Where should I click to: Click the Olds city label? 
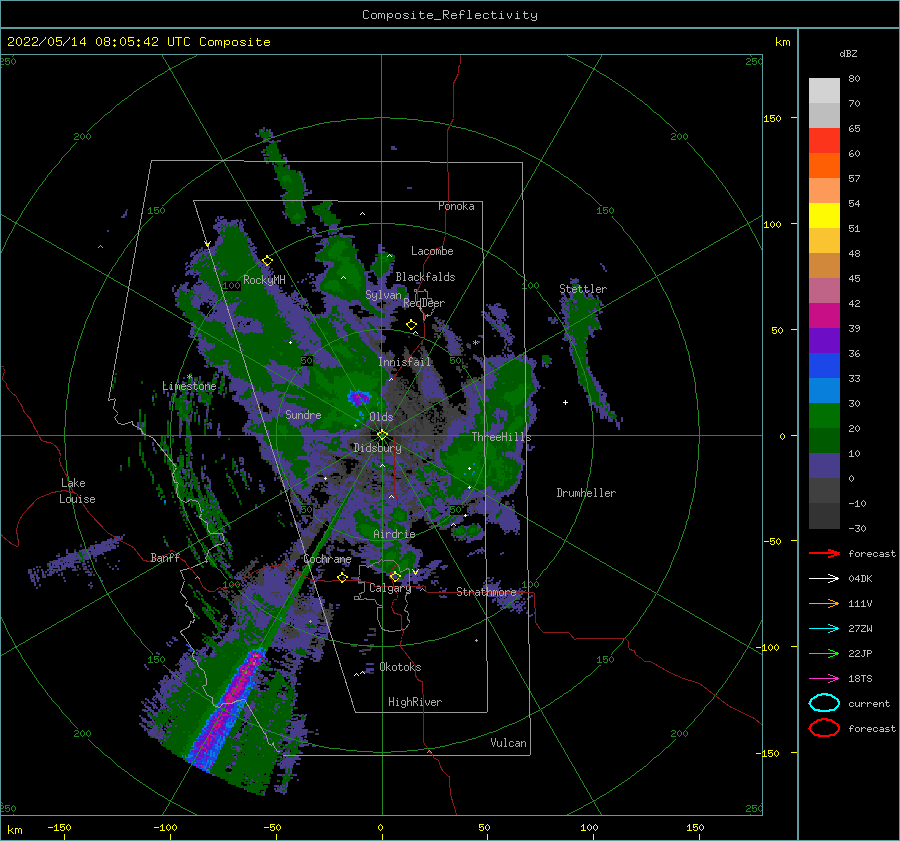tap(381, 417)
